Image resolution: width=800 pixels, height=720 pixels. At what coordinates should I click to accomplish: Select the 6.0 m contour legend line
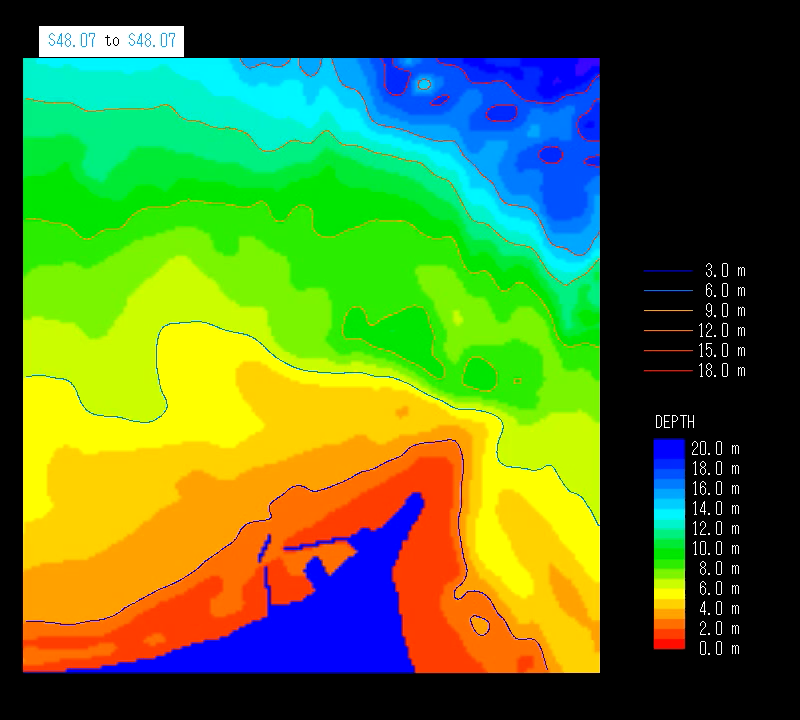[668, 291]
